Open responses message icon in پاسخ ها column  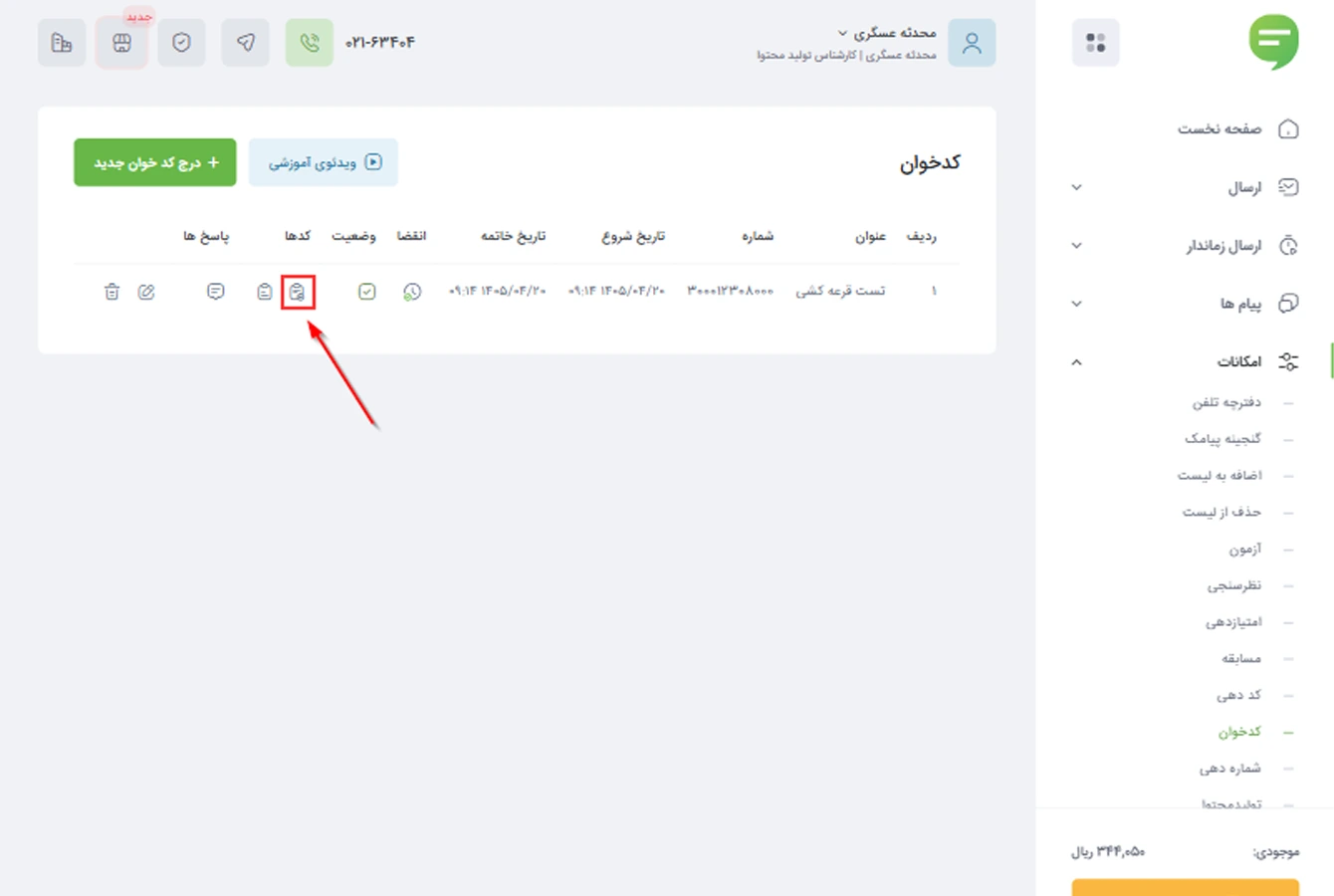point(215,292)
